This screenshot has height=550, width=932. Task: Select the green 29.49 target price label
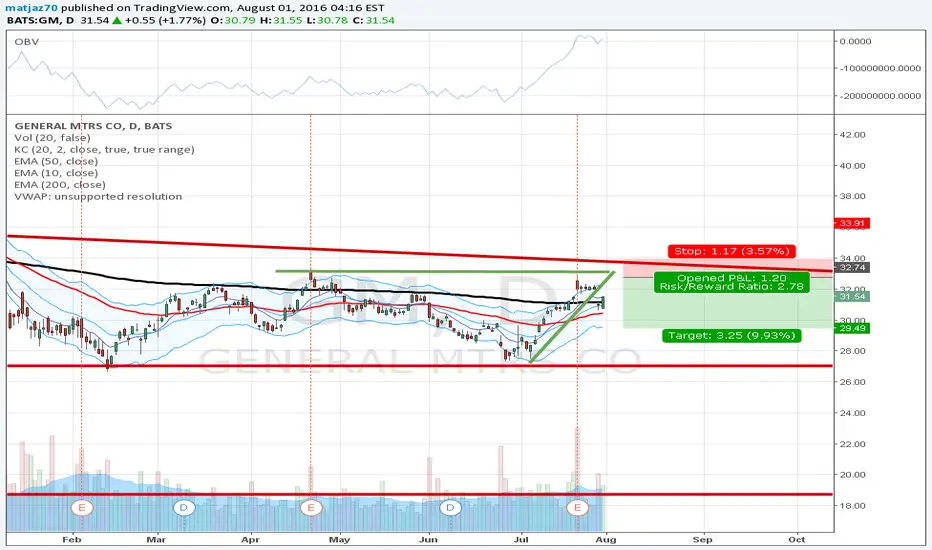(852, 328)
